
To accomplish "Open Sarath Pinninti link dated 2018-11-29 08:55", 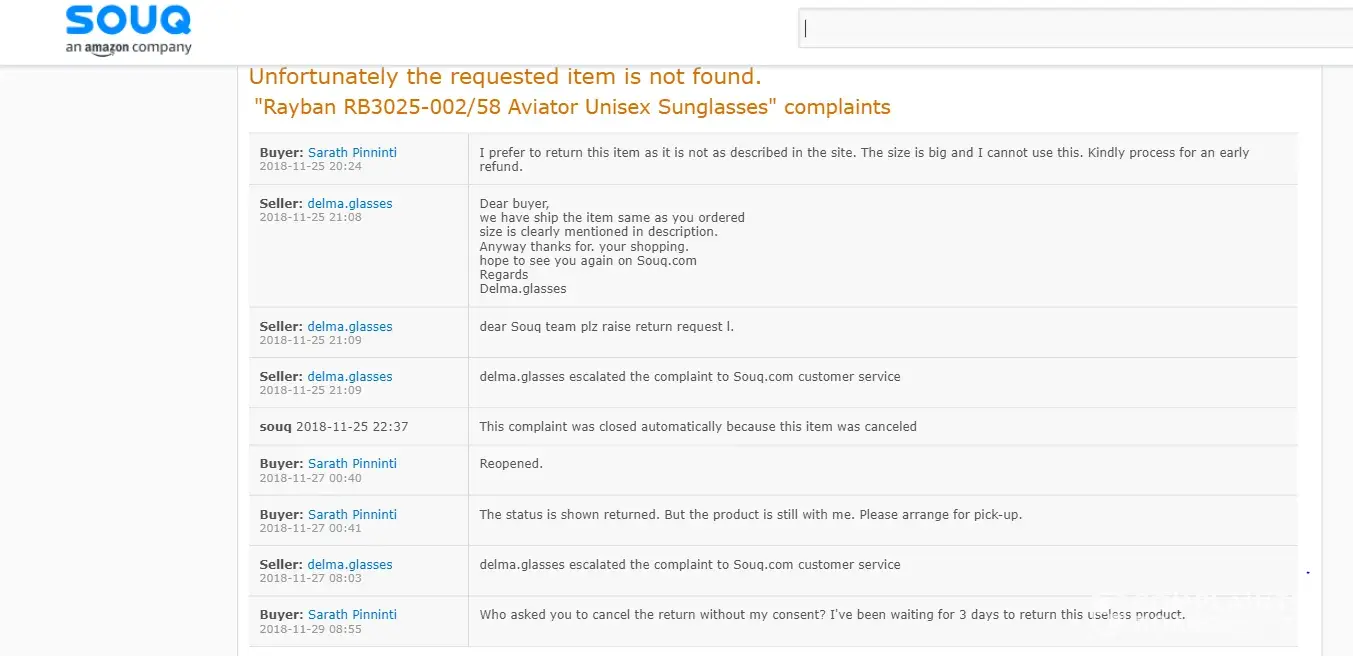I will point(352,615).
